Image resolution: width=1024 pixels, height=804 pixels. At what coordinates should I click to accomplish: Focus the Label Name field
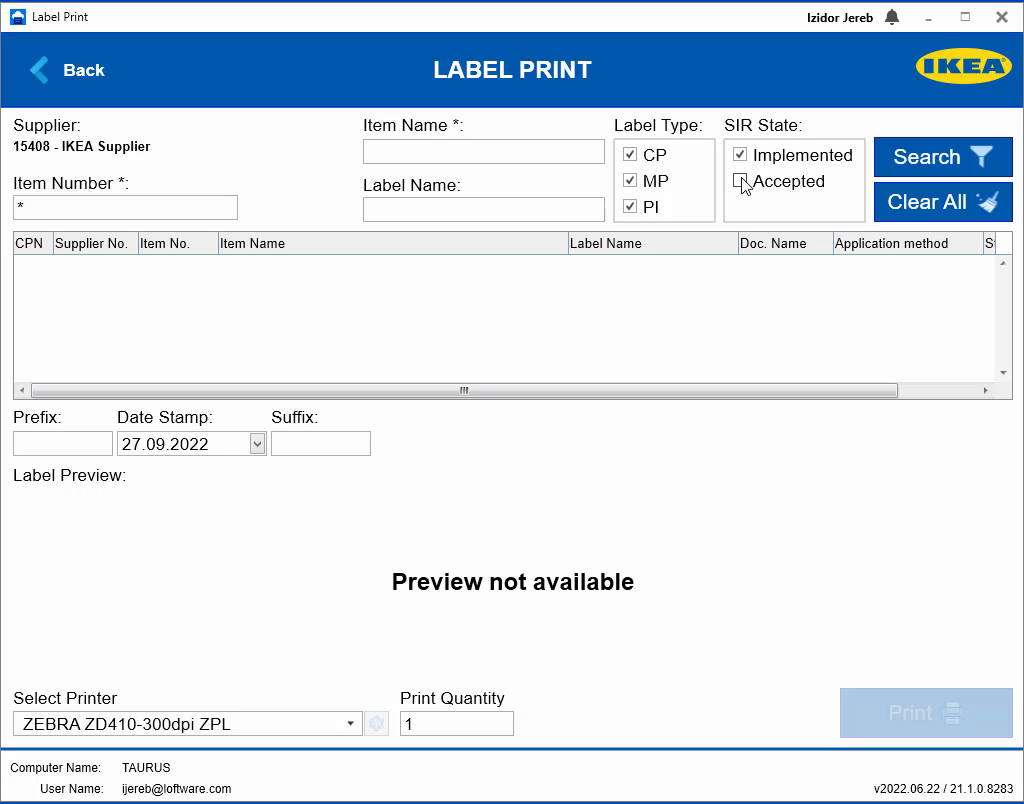click(x=484, y=210)
